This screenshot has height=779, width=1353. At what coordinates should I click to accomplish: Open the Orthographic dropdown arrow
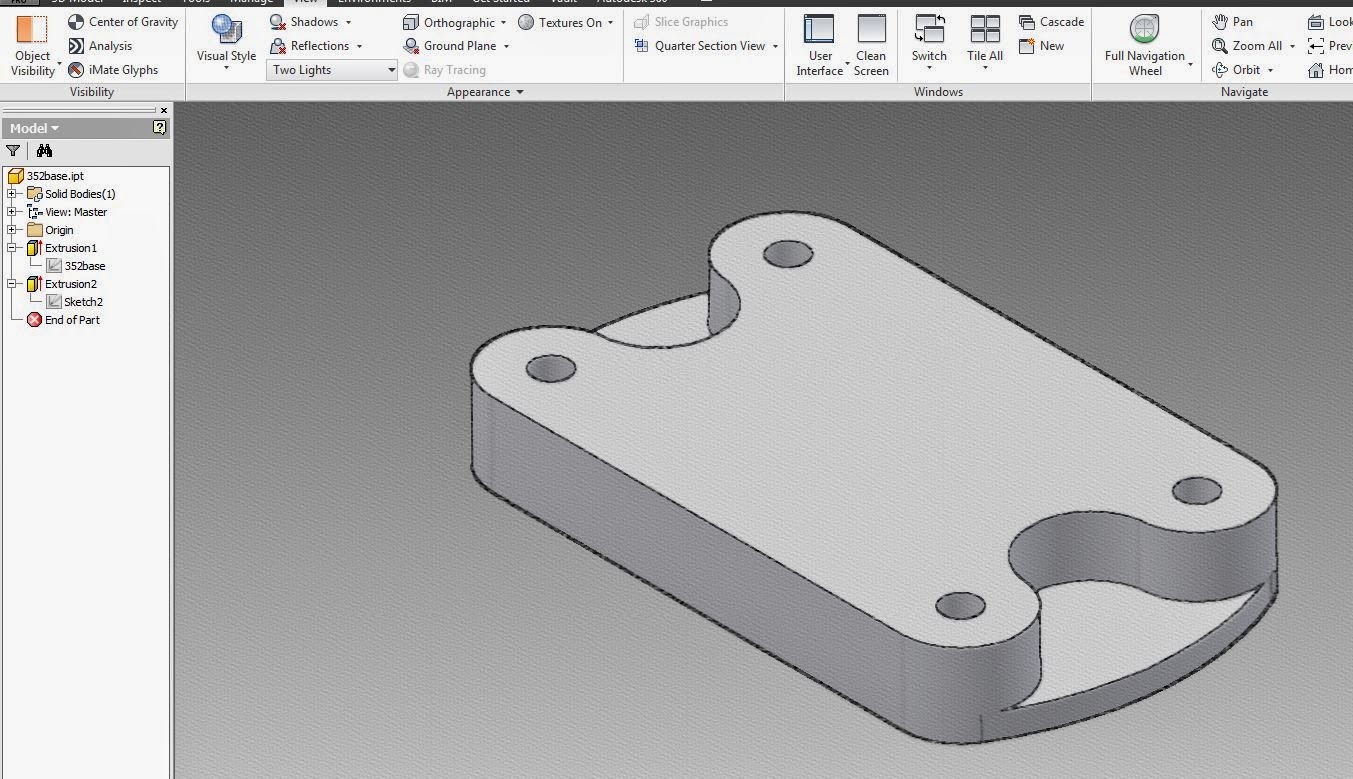(503, 22)
